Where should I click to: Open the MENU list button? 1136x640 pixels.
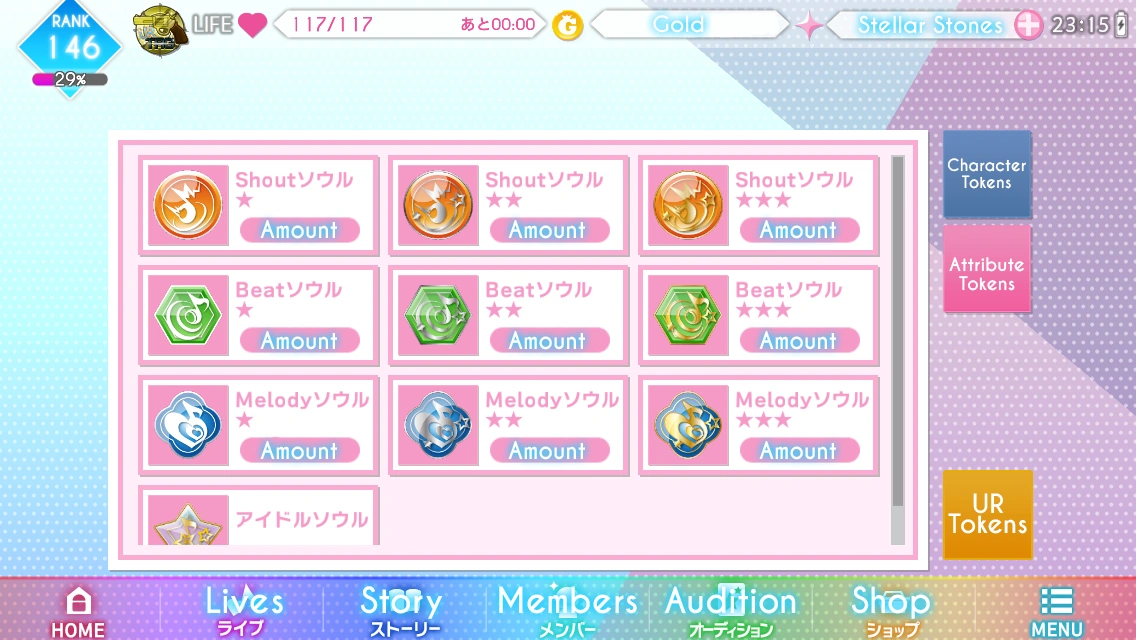coord(1056,612)
